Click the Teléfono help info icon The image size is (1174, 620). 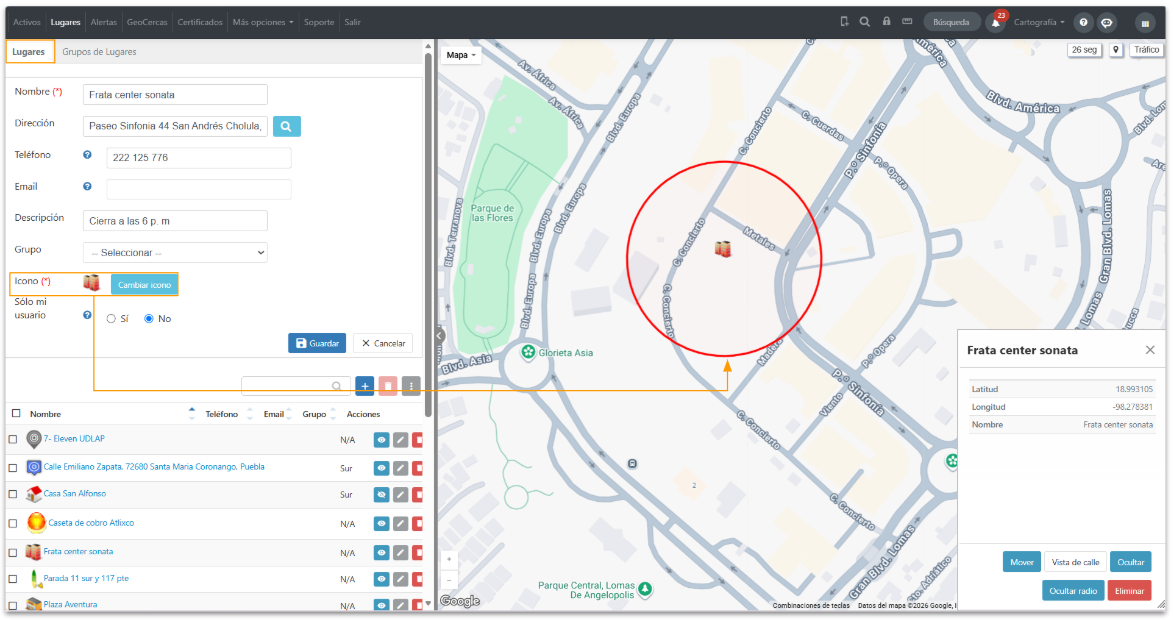(x=87, y=155)
